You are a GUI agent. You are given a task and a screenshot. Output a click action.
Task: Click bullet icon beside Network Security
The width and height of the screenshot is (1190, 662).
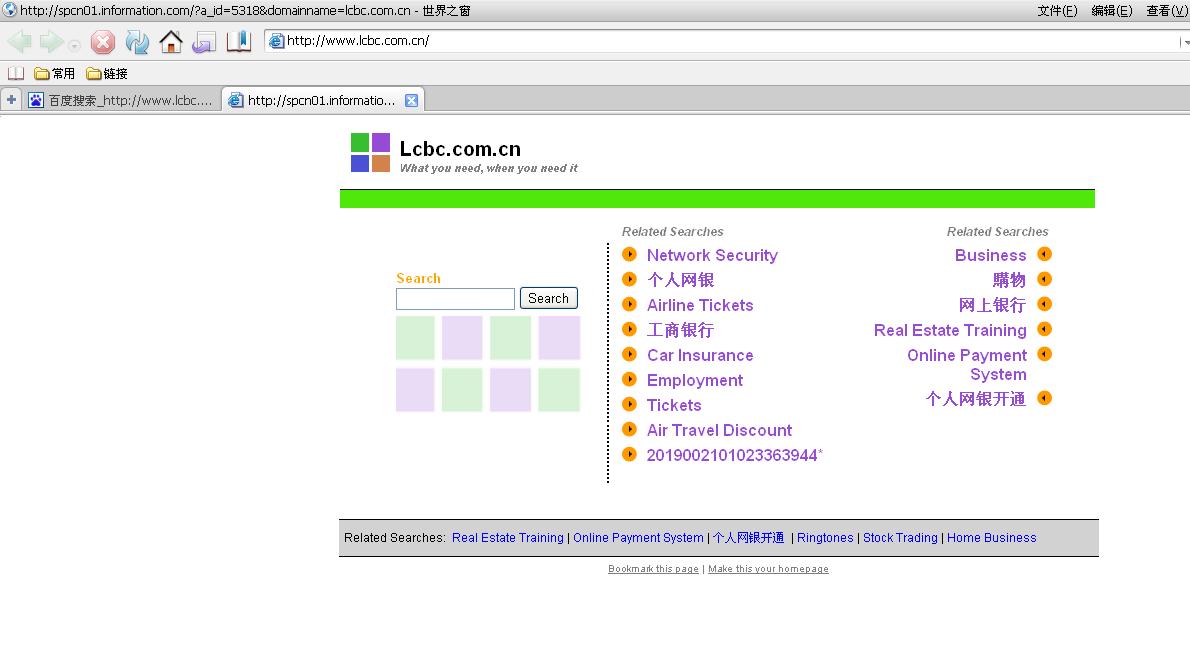pos(629,254)
